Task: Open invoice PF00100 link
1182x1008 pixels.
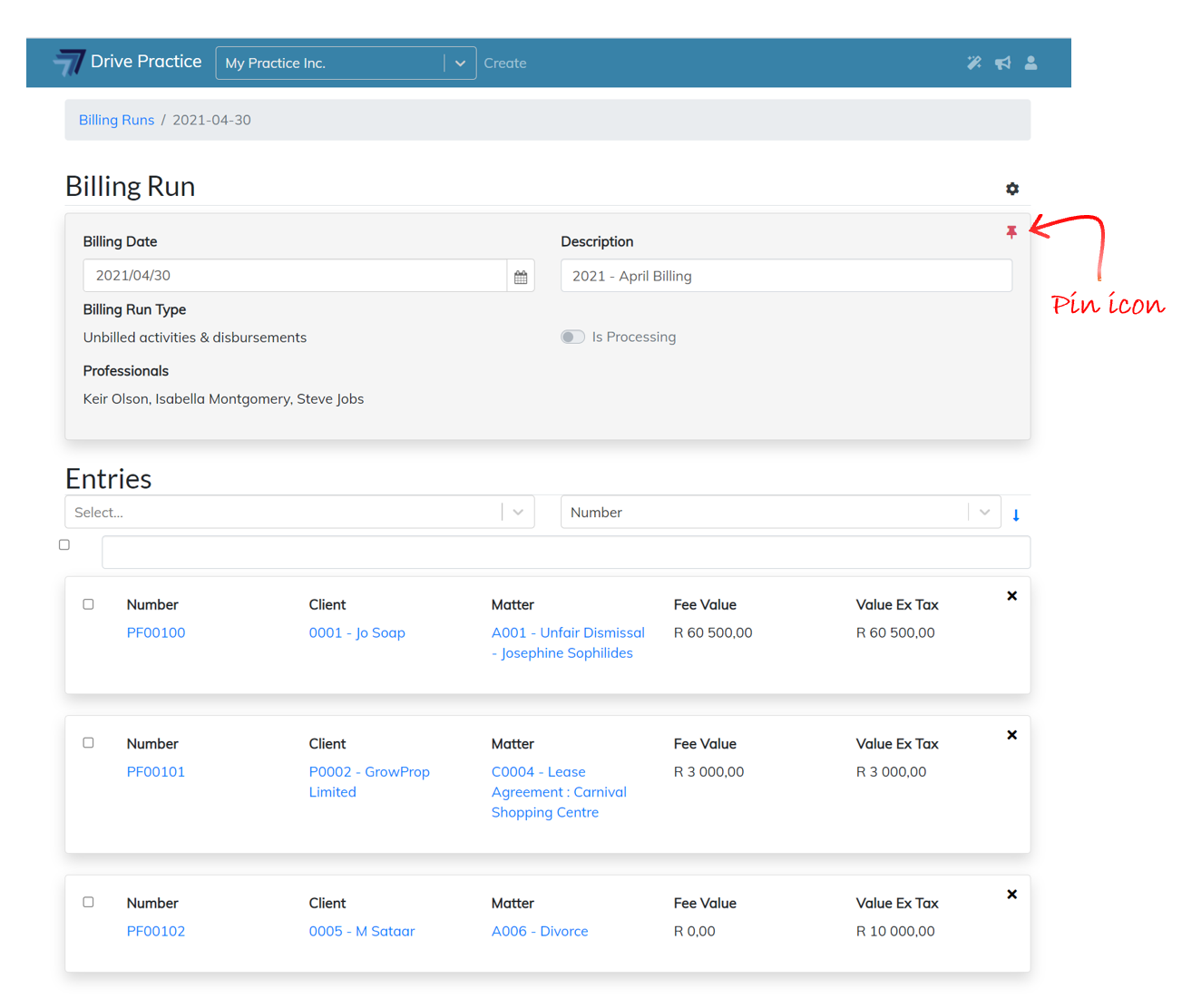Action: coord(156,632)
